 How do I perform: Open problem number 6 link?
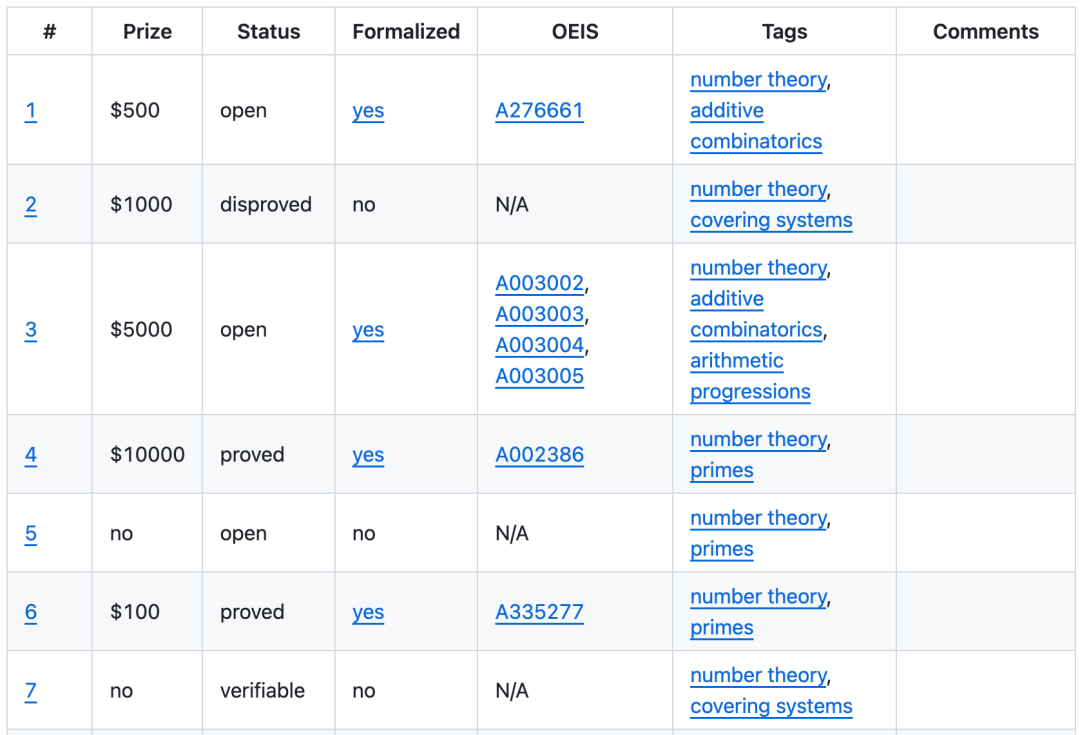click(x=31, y=612)
